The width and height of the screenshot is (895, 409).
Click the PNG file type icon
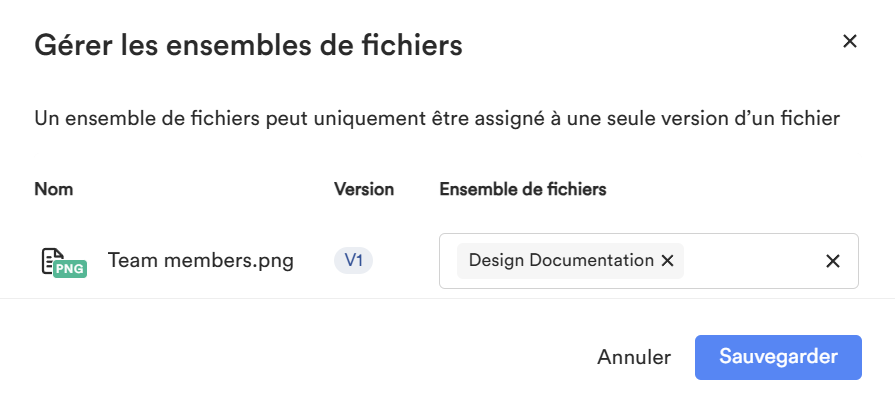(64, 262)
